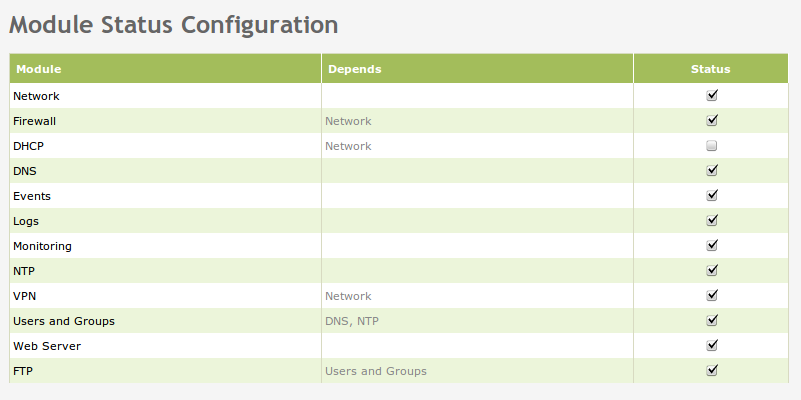The height and width of the screenshot is (400, 801).
Task: Click the Users and Groups module name
Action: (x=64, y=321)
